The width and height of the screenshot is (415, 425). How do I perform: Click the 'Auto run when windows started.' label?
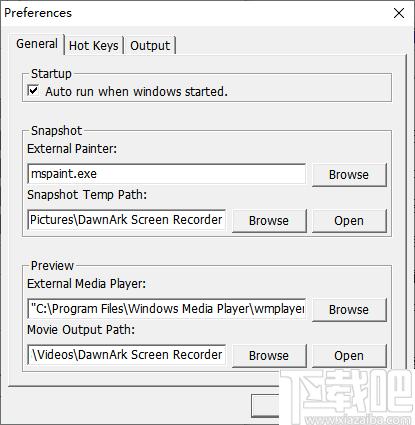(x=136, y=91)
